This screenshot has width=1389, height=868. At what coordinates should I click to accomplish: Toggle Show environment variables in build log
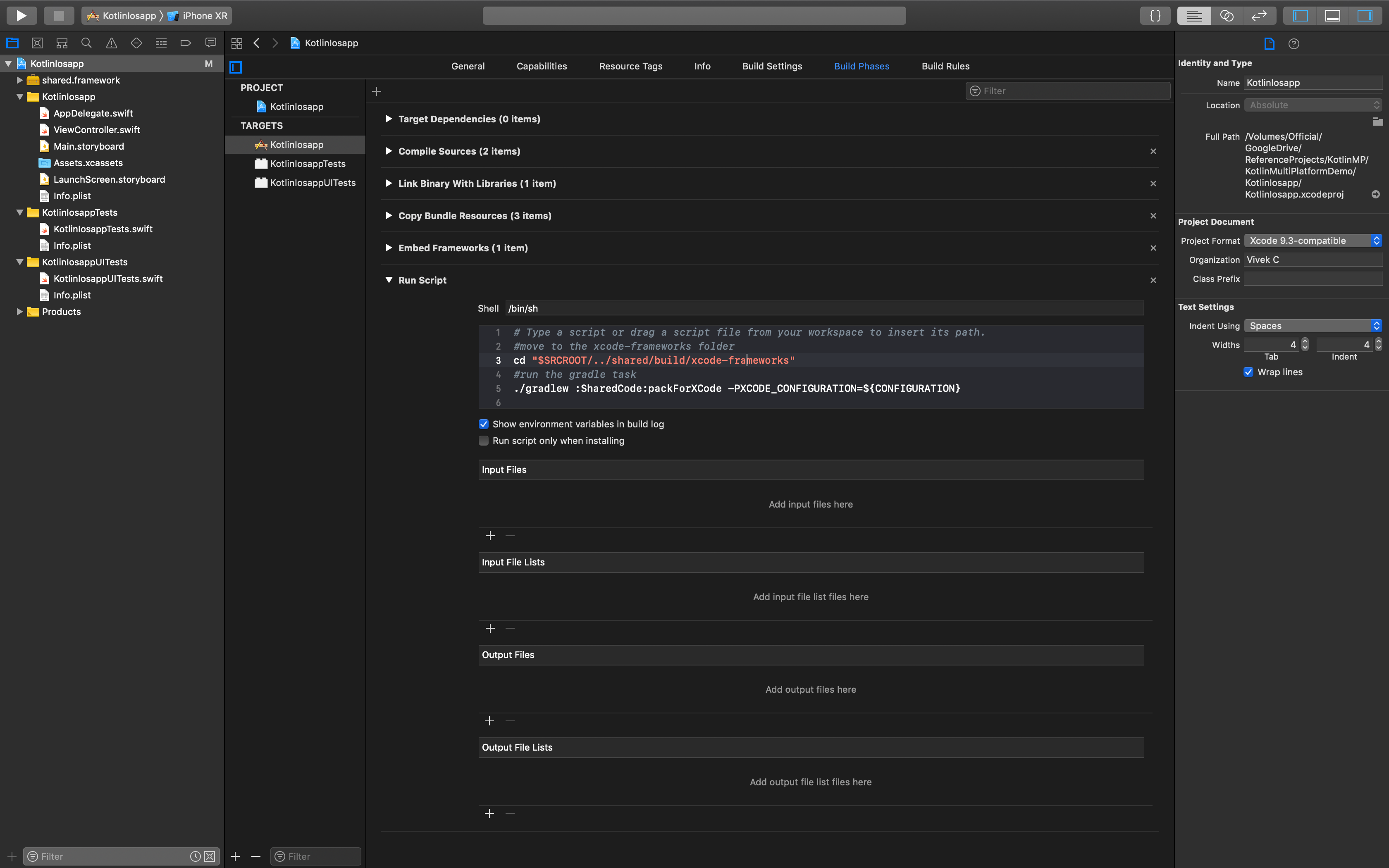[x=483, y=424]
